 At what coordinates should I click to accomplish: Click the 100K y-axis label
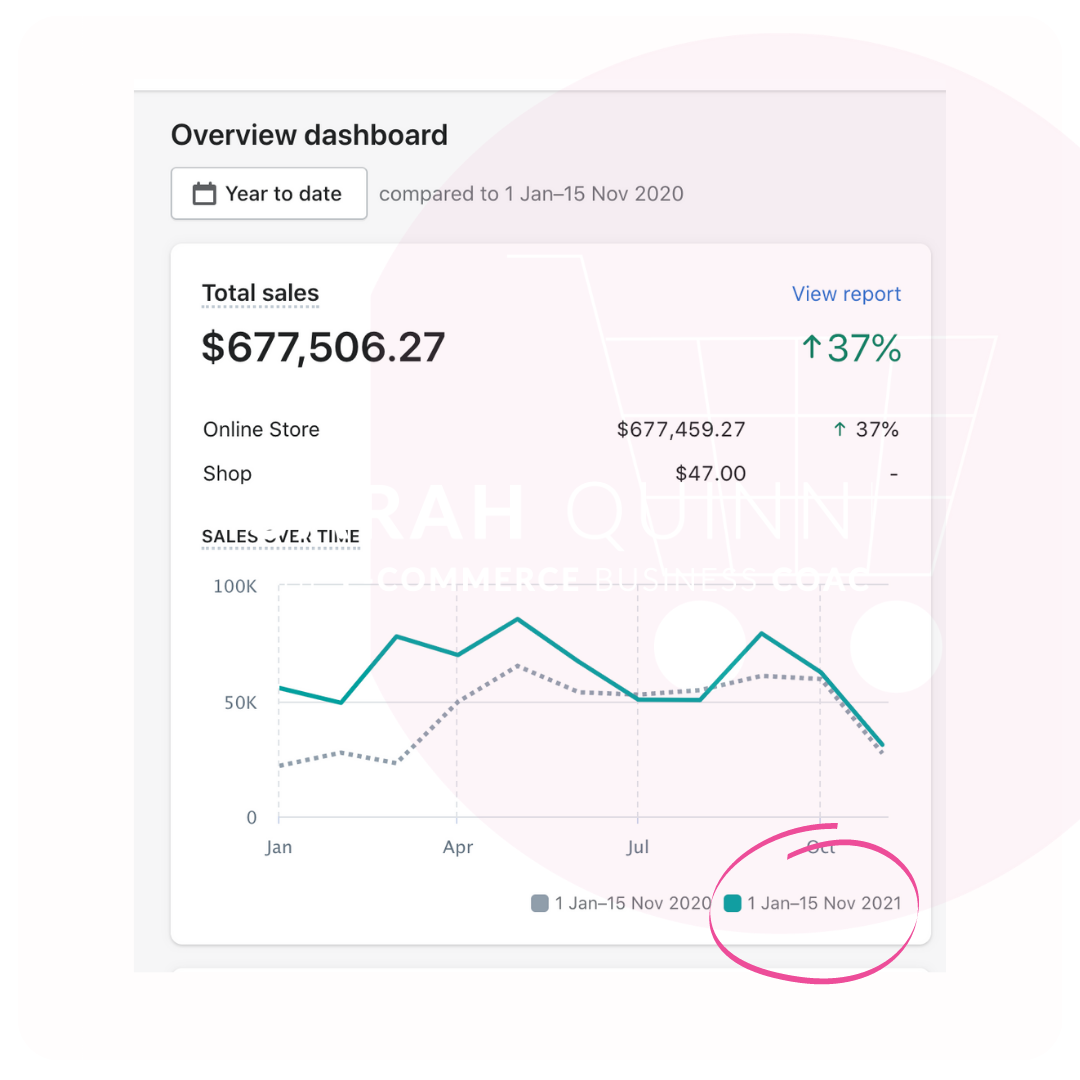pos(235,587)
